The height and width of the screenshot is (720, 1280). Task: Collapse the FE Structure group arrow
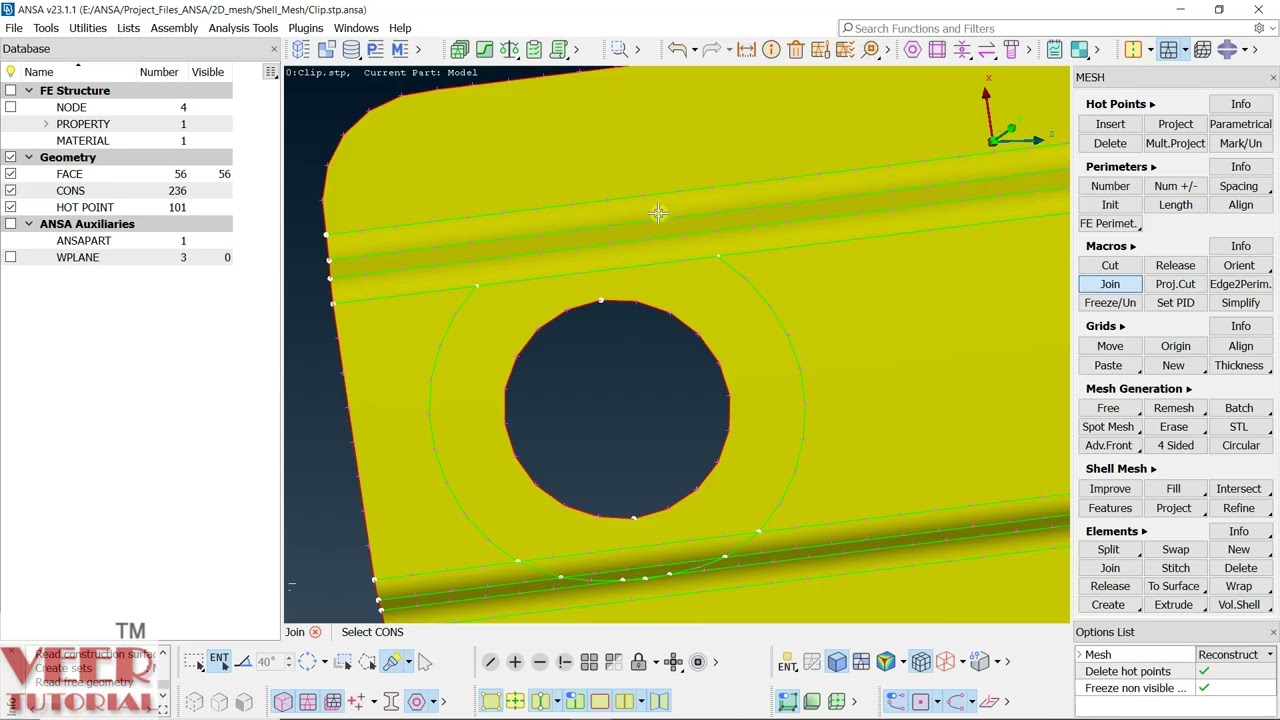(x=29, y=90)
